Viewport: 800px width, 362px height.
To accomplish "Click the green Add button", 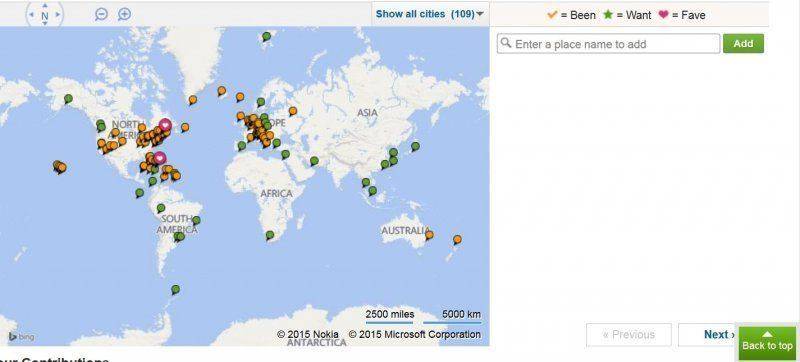I will [743, 43].
